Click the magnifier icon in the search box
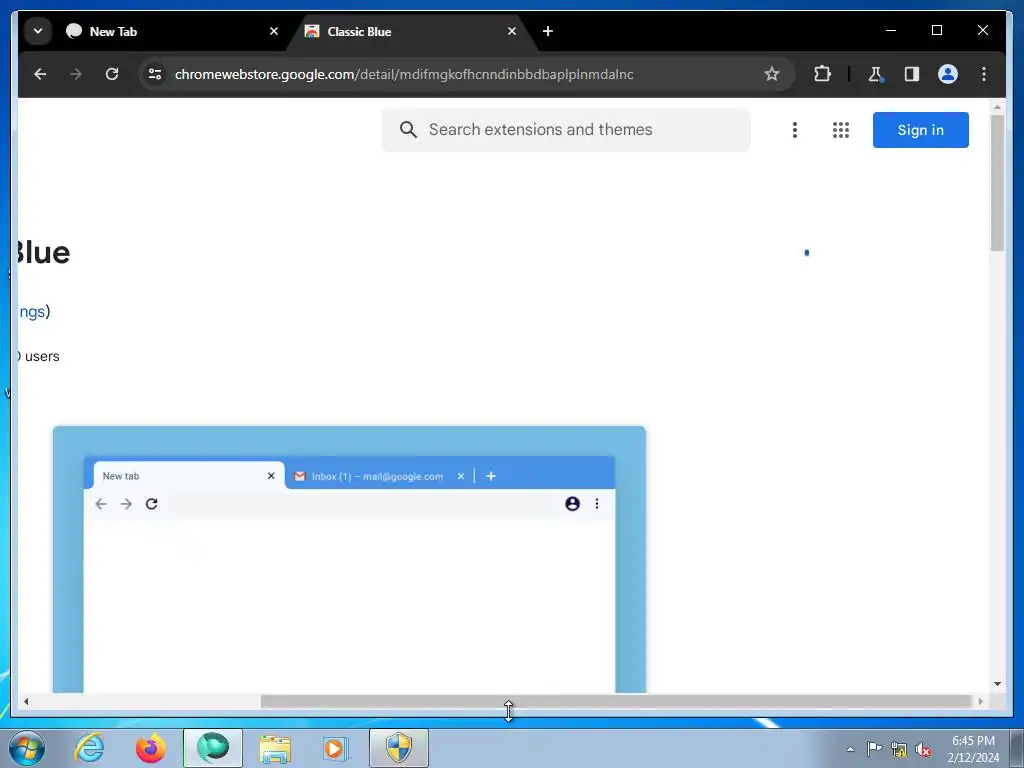Viewport: 1024px width, 768px height. coord(408,130)
